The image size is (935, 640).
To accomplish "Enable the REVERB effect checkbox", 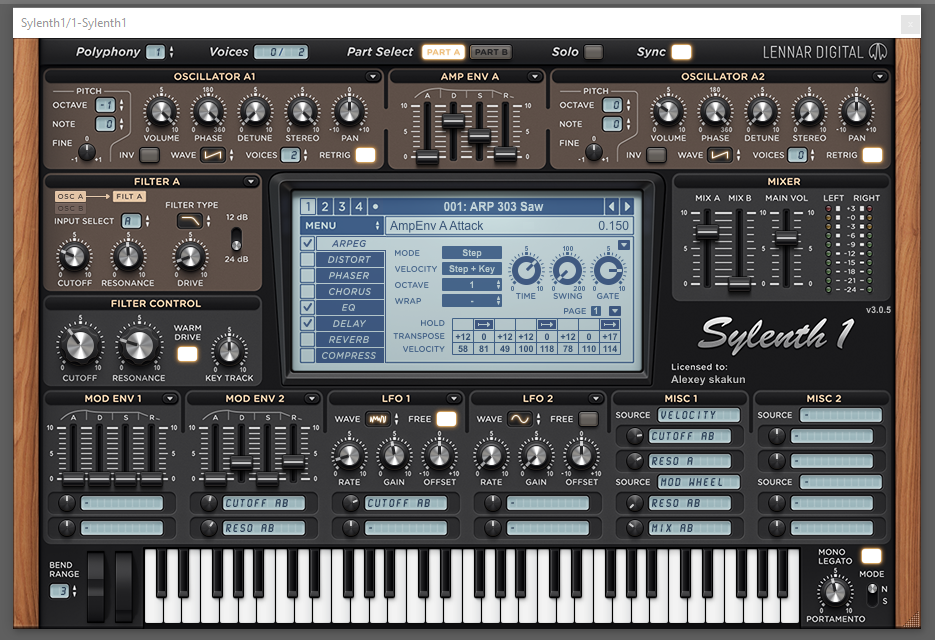I will click(308, 339).
